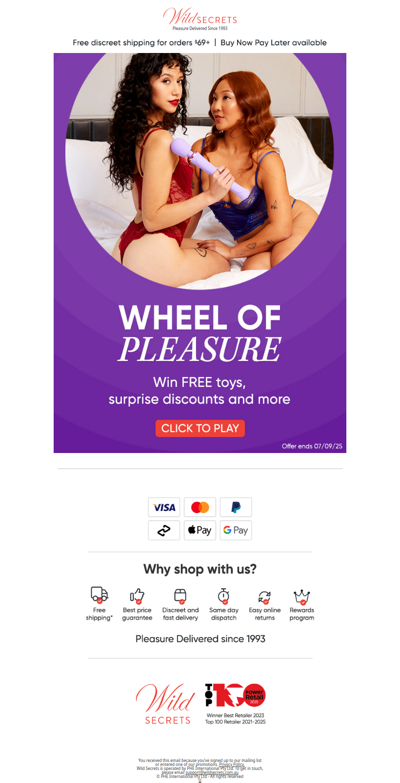Choose the PayPal payment icon
The width and height of the screenshot is (400, 783).
click(x=236, y=507)
